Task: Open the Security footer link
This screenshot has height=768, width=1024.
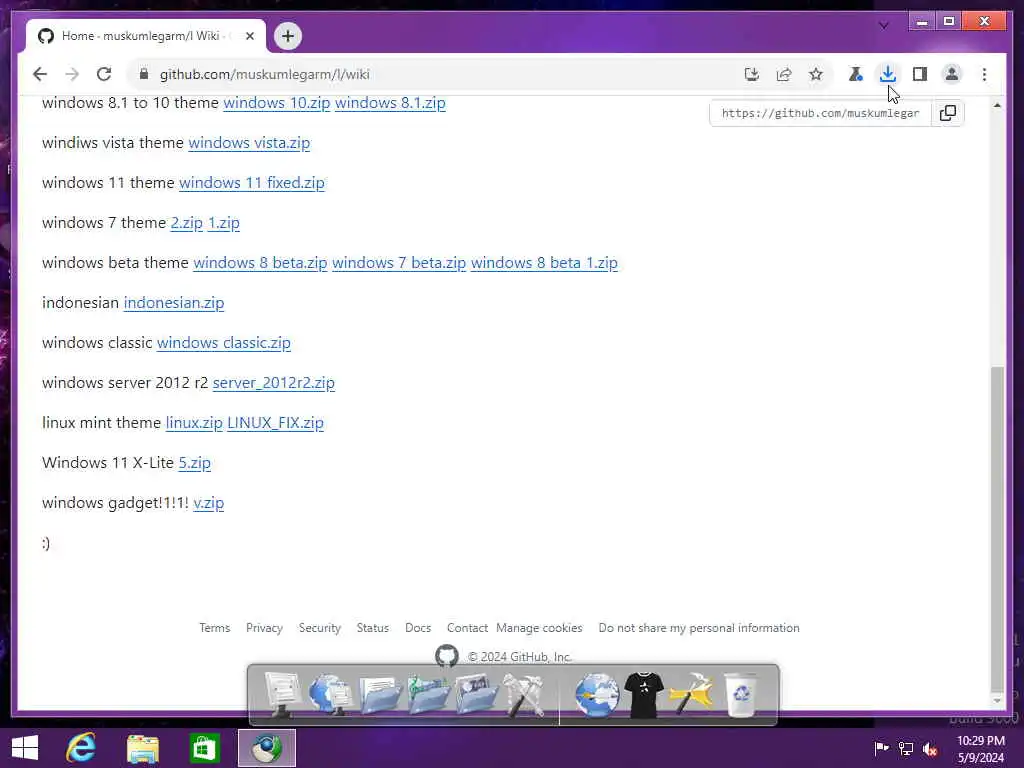Action: 319,628
